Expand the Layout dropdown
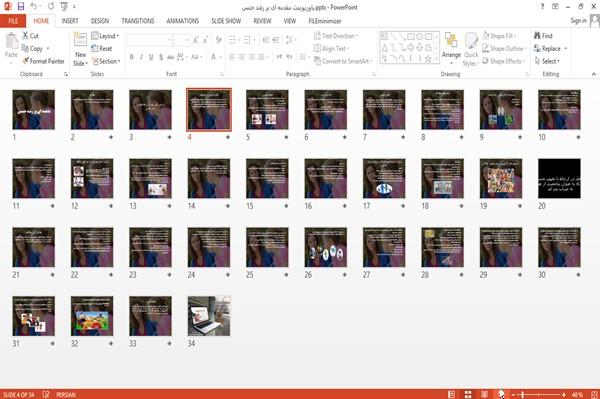The image size is (600, 399). 106,36
